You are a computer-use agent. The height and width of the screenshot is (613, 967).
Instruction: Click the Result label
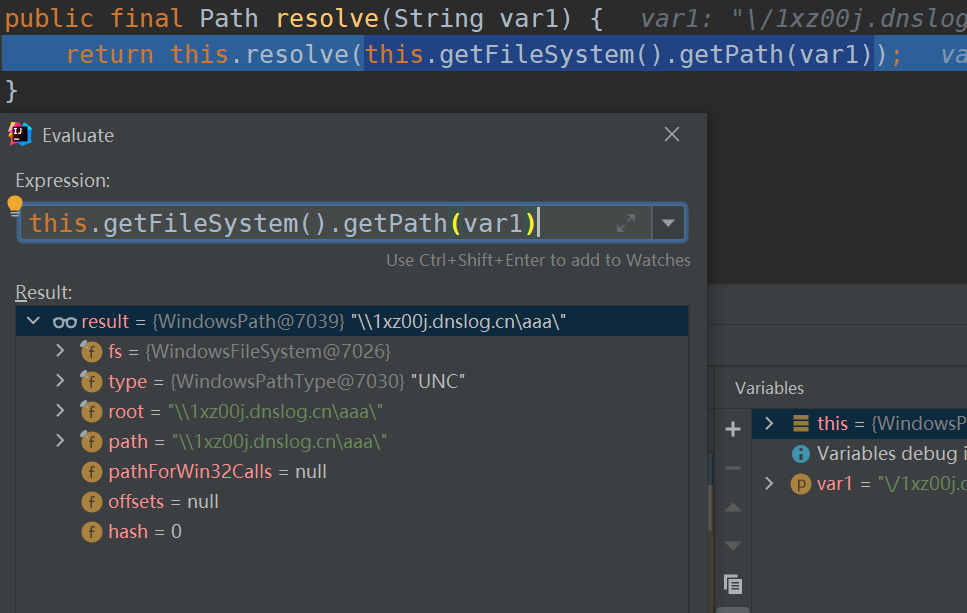pyautogui.click(x=43, y=292)
